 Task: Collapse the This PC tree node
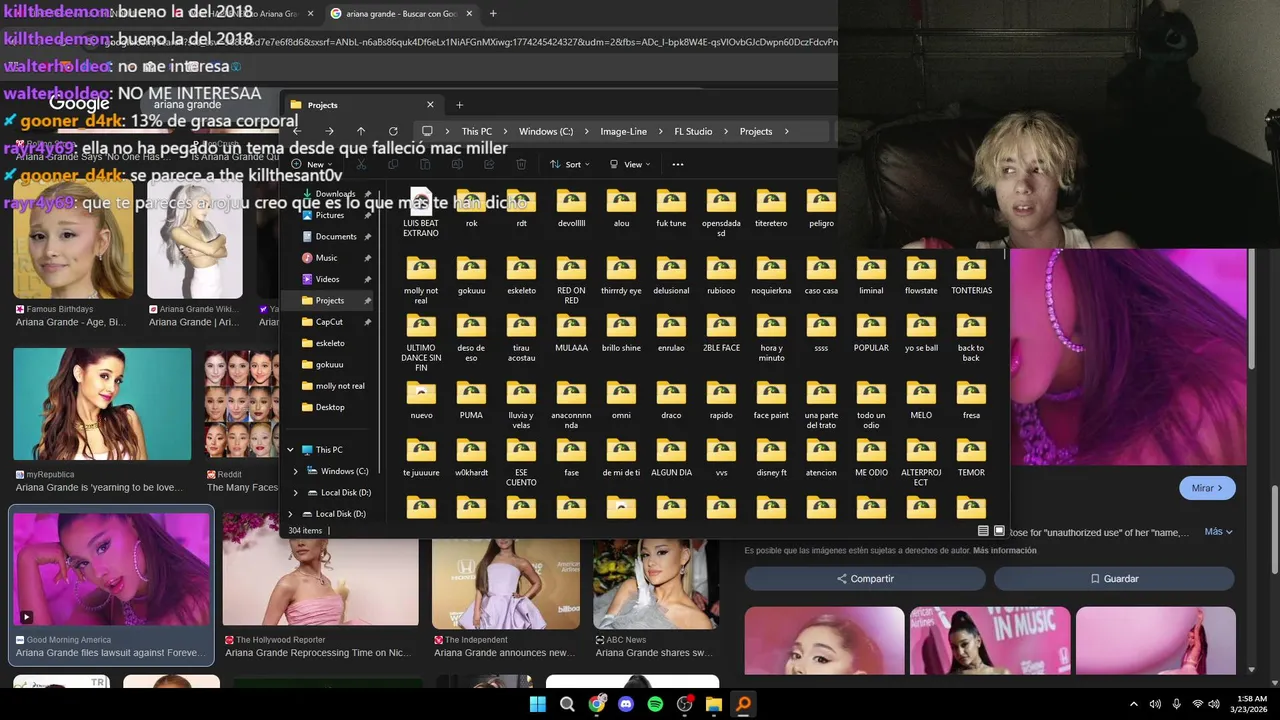point(291,450)
